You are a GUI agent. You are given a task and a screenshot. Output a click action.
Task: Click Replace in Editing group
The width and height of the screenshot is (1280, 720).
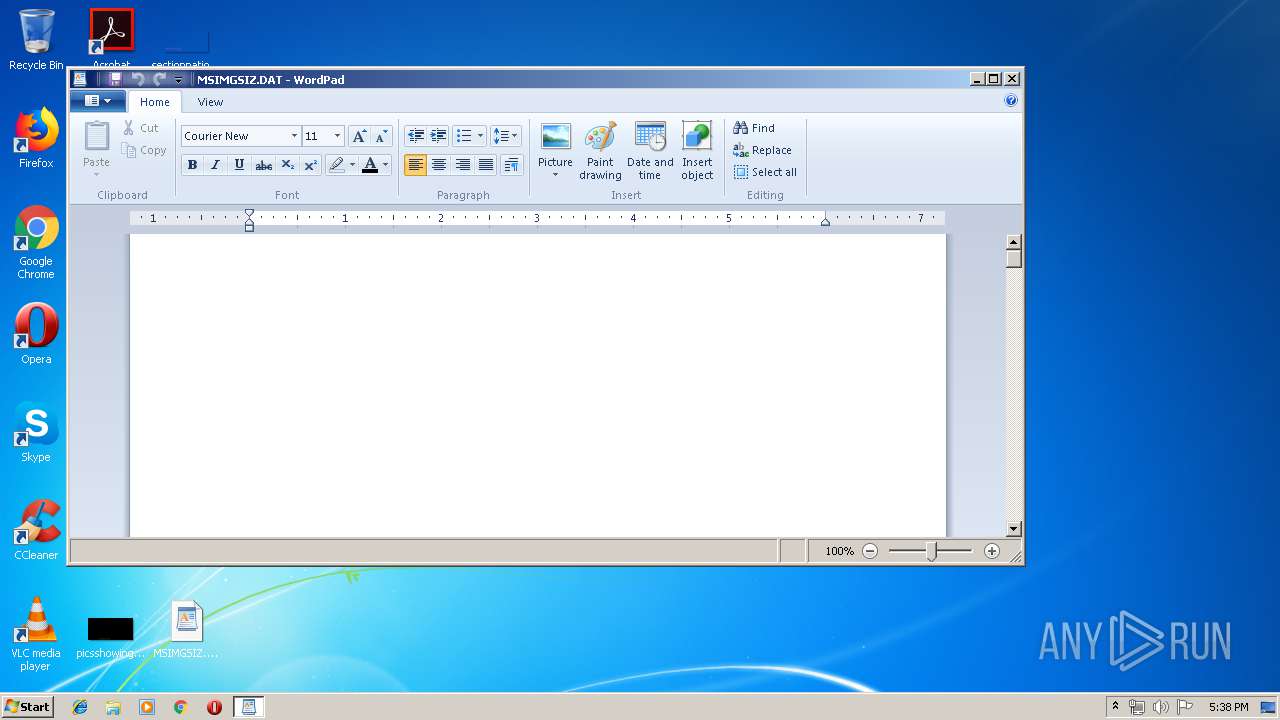762,150
